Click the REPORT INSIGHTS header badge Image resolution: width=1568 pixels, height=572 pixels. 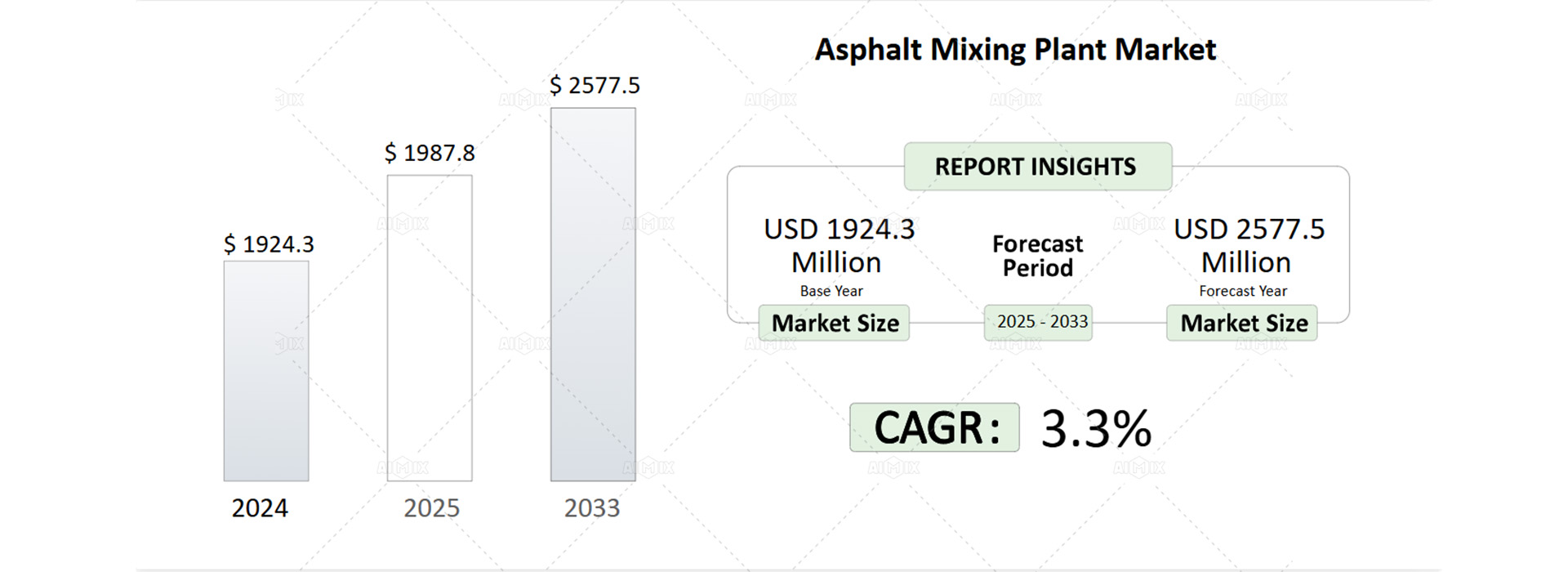point(1037,167)
